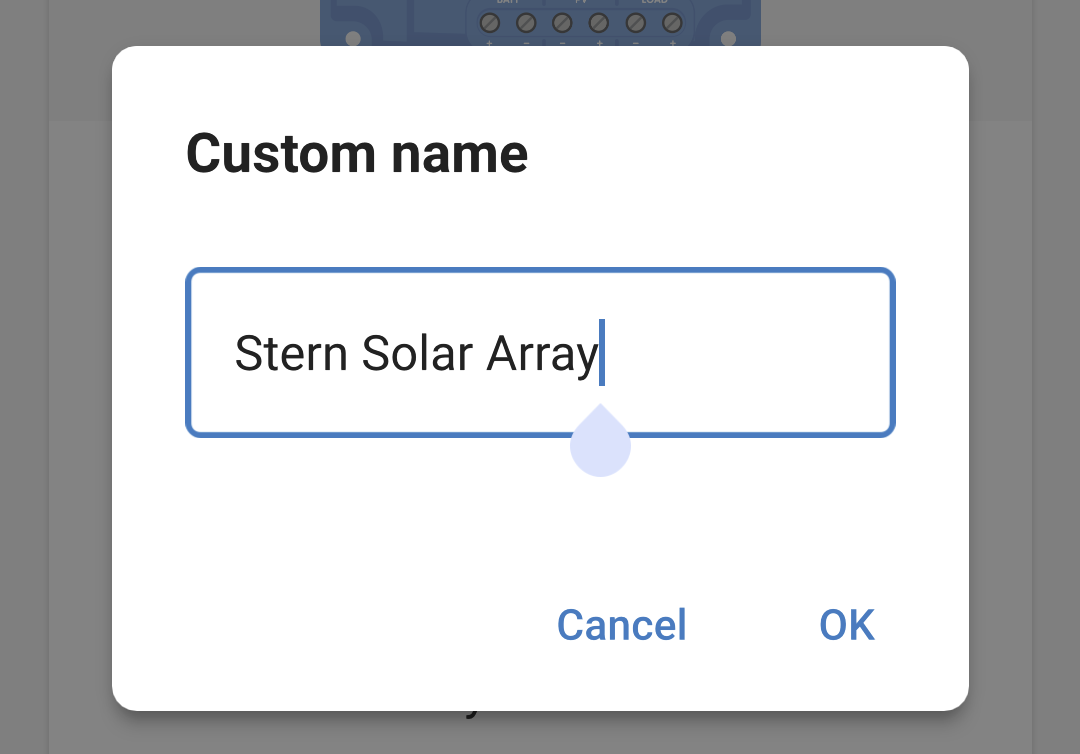Click the BATT terminal group label

tap(507, 3)
